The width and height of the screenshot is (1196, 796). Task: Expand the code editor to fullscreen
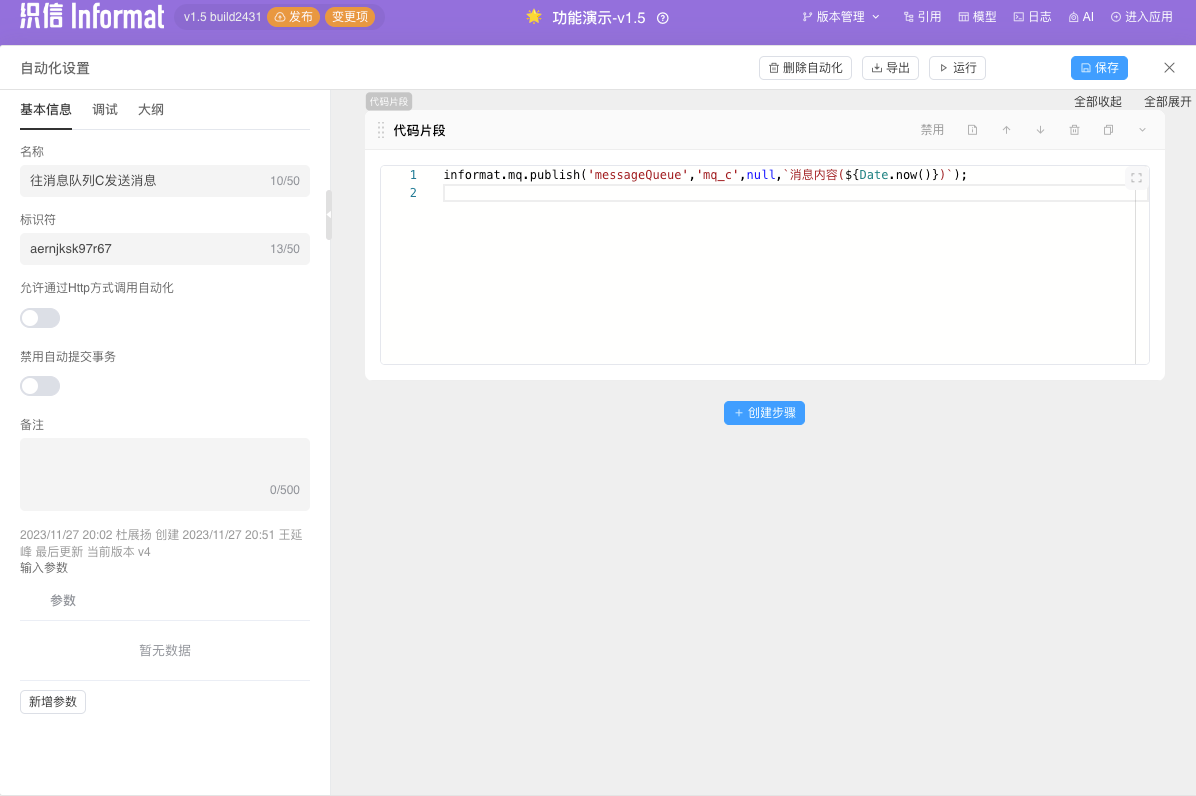[1136, 177]
